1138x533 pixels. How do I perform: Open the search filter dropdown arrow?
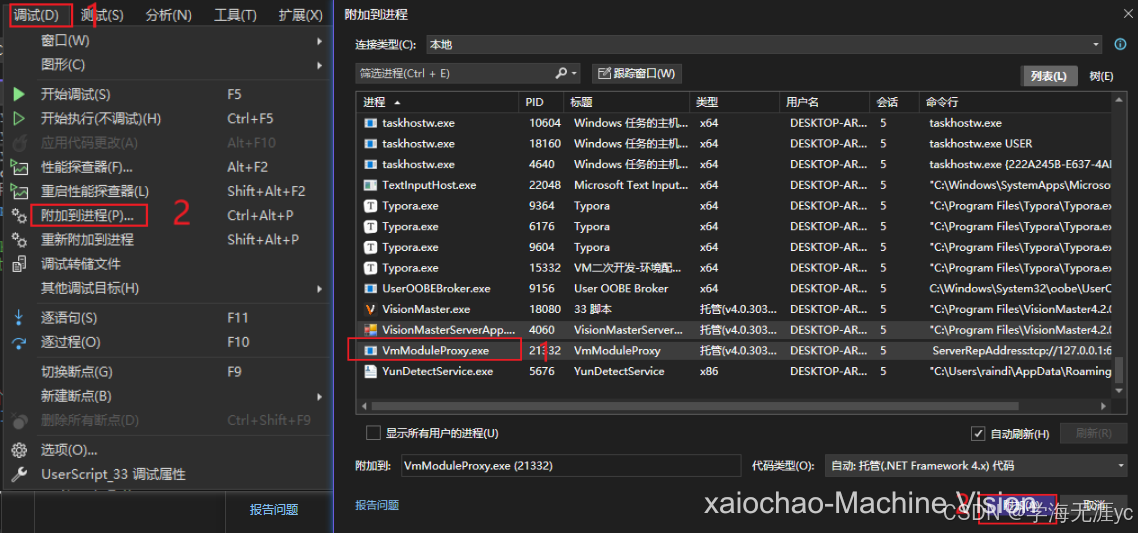[x=576, y=73]
